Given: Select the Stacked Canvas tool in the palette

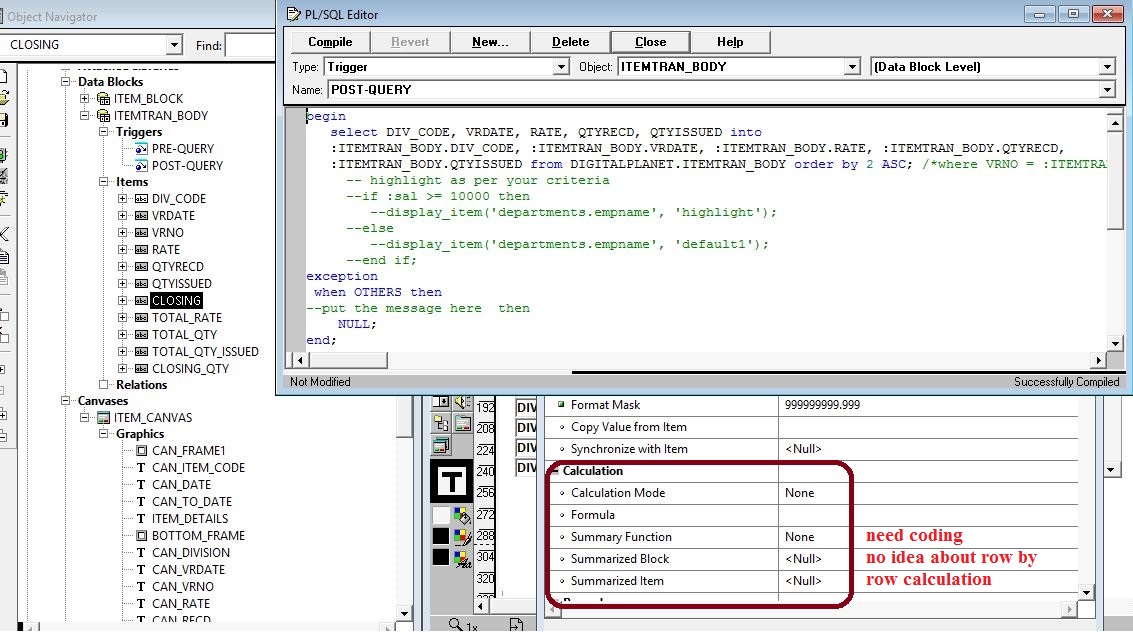Looking at the screenshot, I should click(x=441, y=446).
